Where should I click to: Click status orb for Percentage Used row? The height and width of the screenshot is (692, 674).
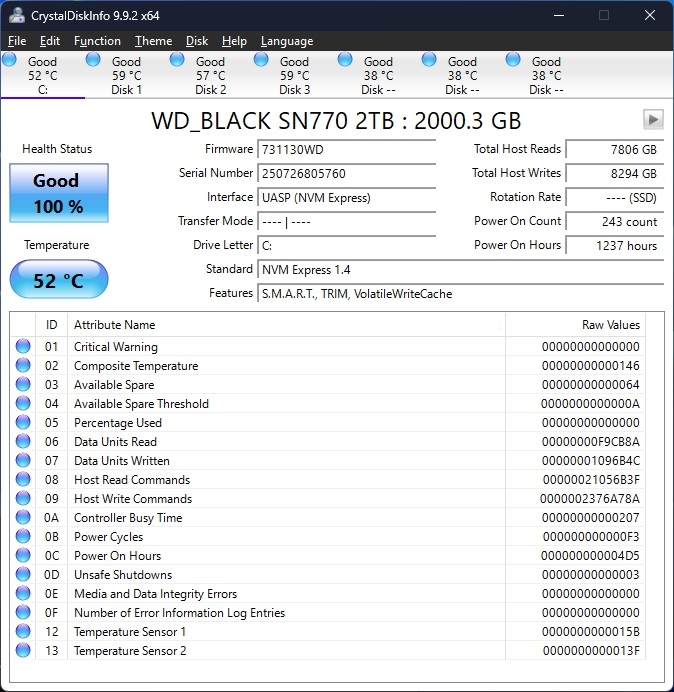point(23,422)
